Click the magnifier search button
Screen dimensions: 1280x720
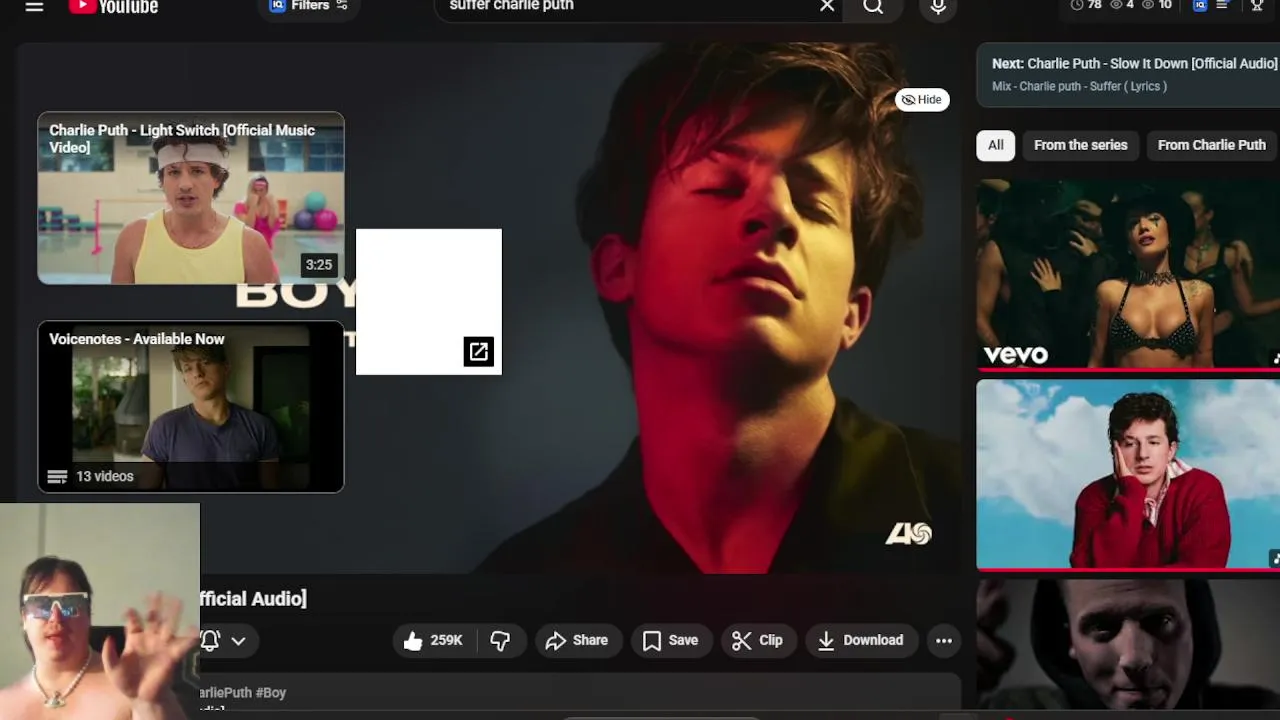click(873, 6)
